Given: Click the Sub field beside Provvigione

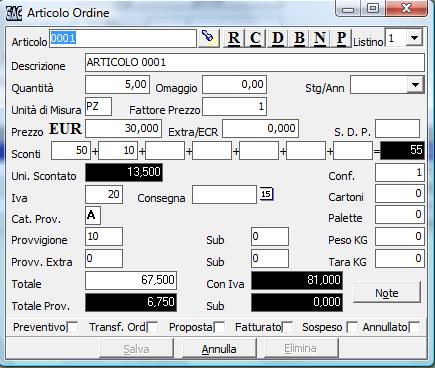Looking at the screenshot, I should 270,236.
